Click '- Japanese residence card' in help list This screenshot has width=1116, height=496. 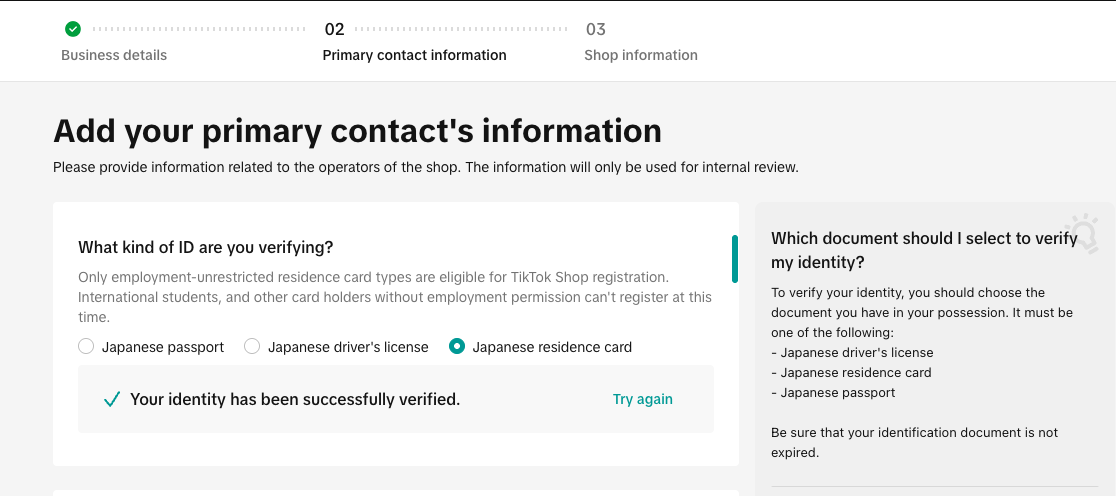click(851, 372)
